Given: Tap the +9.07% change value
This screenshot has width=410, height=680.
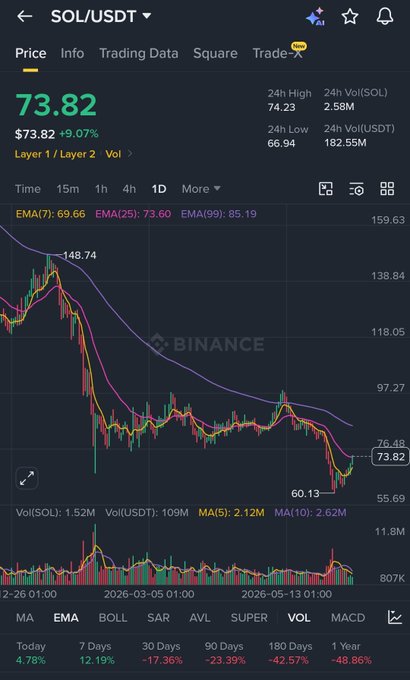Looking at the screenshot, I should point(79,134).
